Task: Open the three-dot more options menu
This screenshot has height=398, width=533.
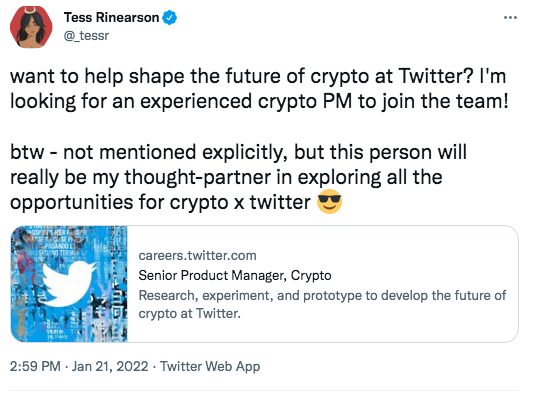Action: (x=510, y=17)
